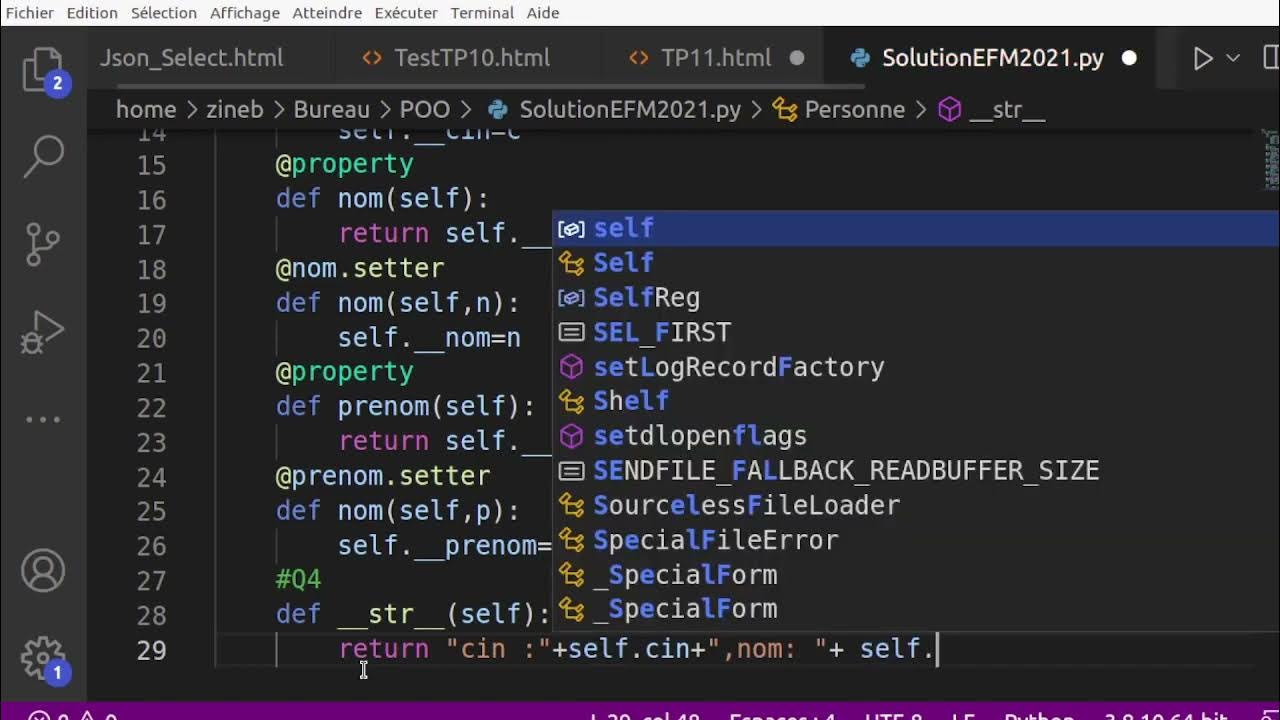
Task: Click SolutionEFM2021.py in the breadcrumb
Action: pyautogui.click(x=630, y=110)
